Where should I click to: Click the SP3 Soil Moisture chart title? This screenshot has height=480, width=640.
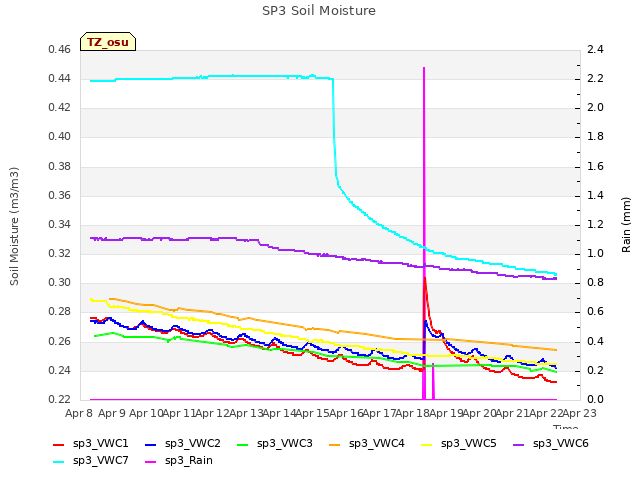(319, 11)
